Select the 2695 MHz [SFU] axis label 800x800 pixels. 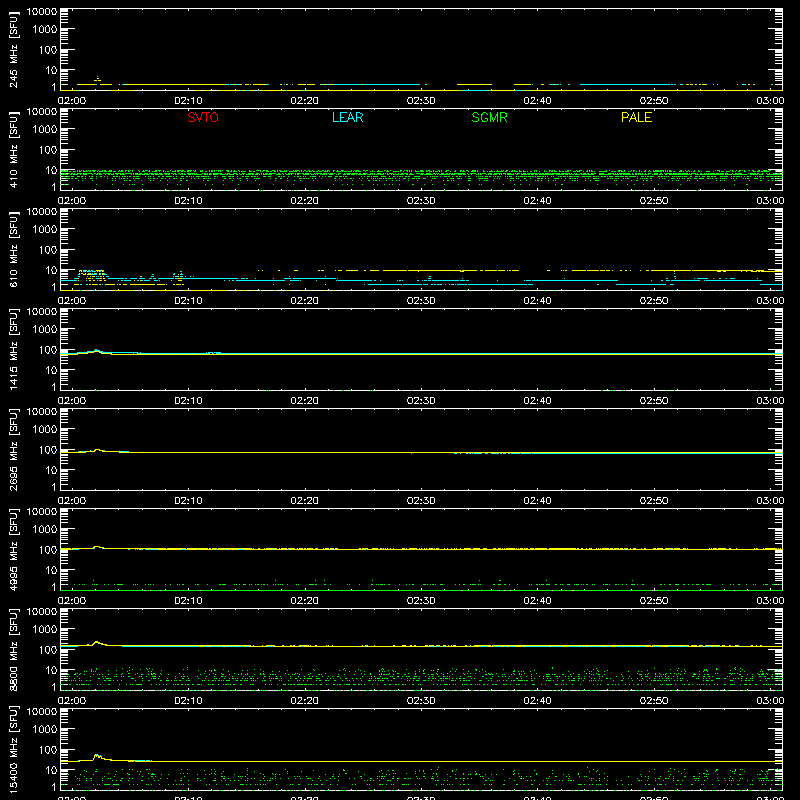13,449
